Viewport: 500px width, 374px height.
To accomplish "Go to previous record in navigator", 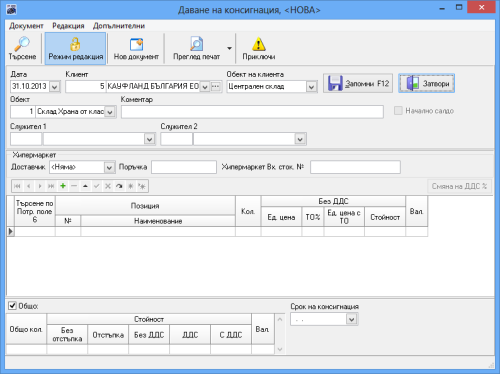I will [x=29, y=186].
